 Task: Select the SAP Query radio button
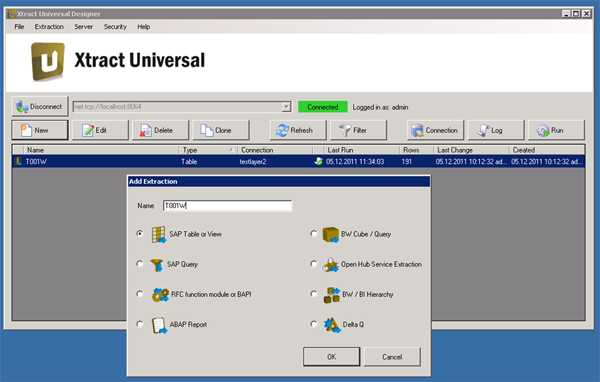click(140, 263)
